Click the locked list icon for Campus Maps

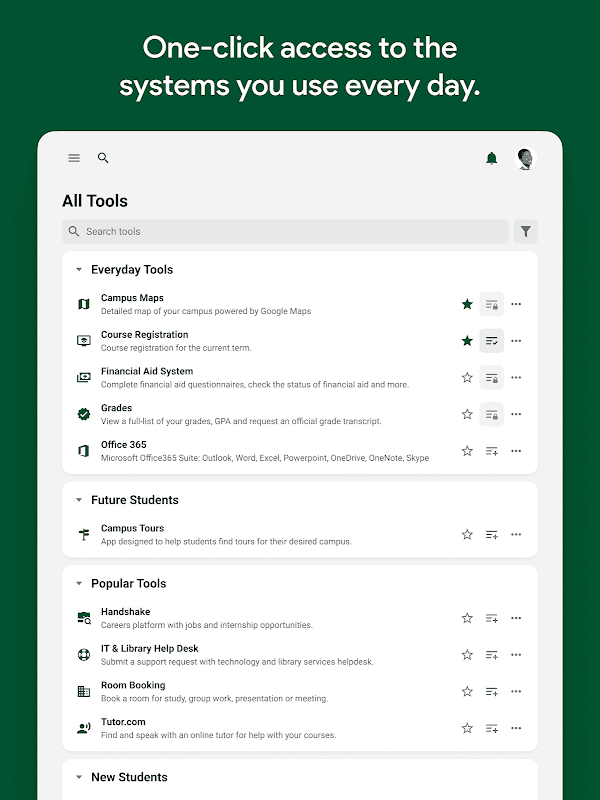(x=491, y=304)
